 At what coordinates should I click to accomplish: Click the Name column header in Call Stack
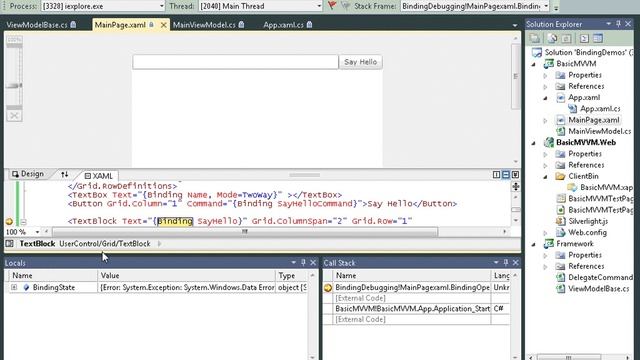pos(412,276)
